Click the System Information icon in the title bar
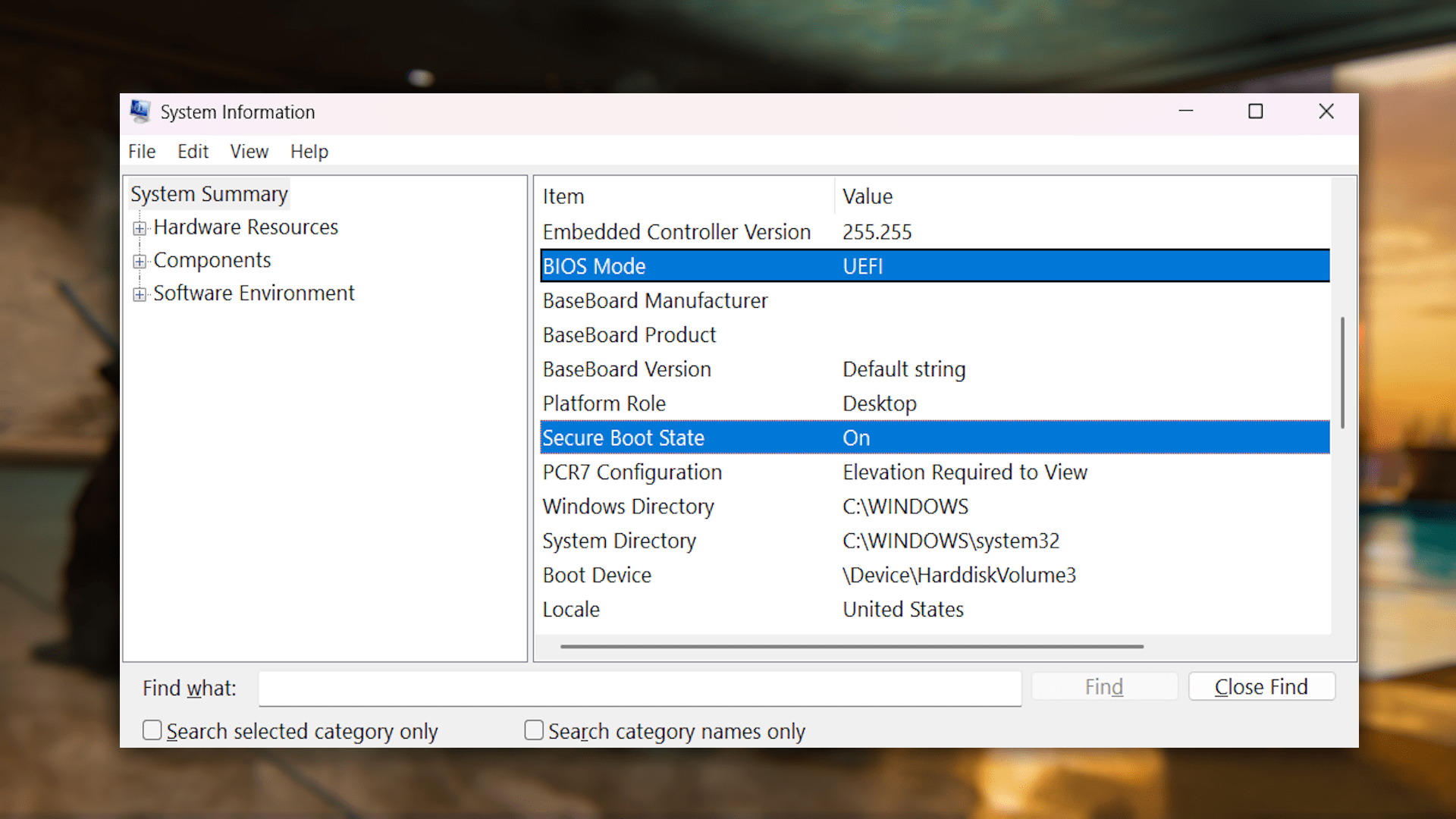The height and width of the screenshot is (819, 1456). coord(140,111)
